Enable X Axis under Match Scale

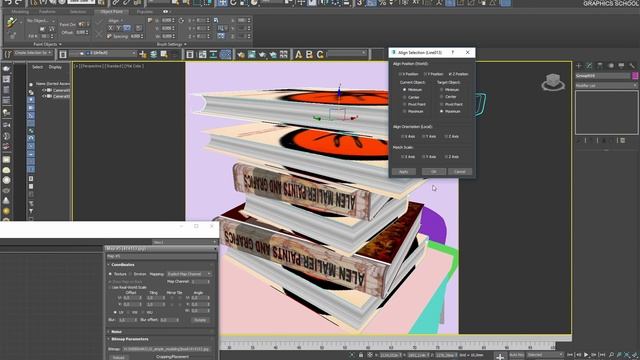tap(402, 157)
